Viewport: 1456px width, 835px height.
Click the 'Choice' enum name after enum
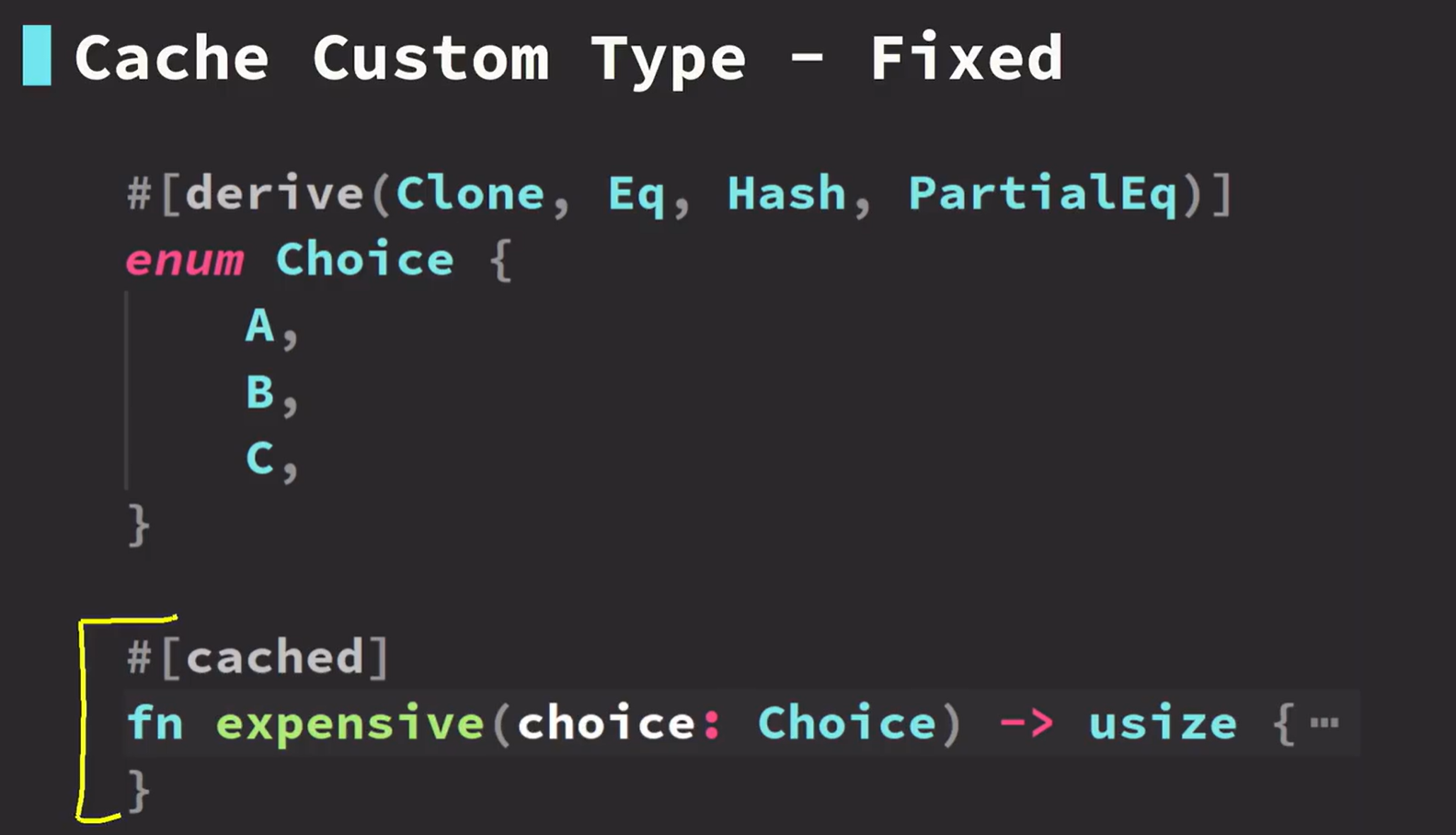point(364,260)
